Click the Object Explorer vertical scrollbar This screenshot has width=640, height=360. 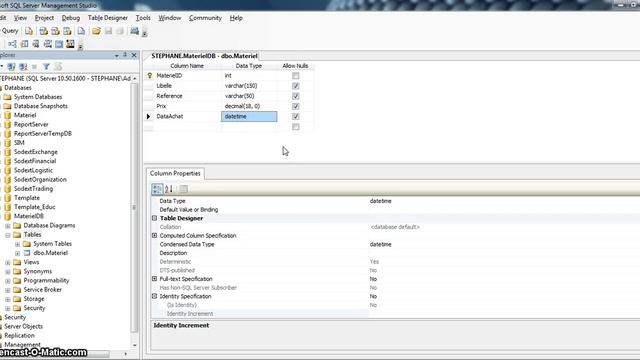point(134,208)
